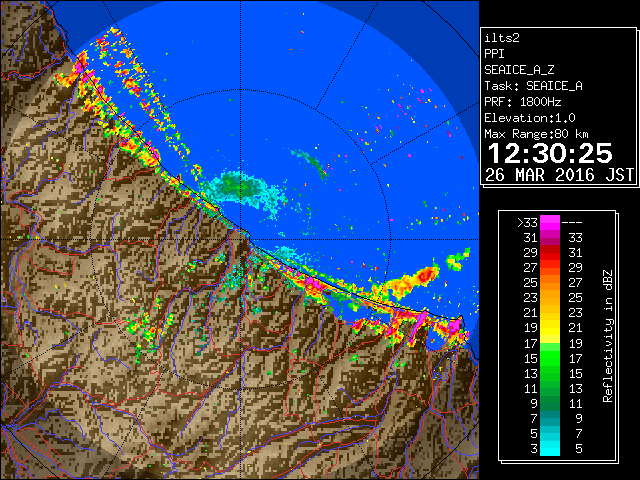This screenshot has width=640, height=480.
Task: Click the Task: SEAICE_A line
Action: [x=533, y=86]
